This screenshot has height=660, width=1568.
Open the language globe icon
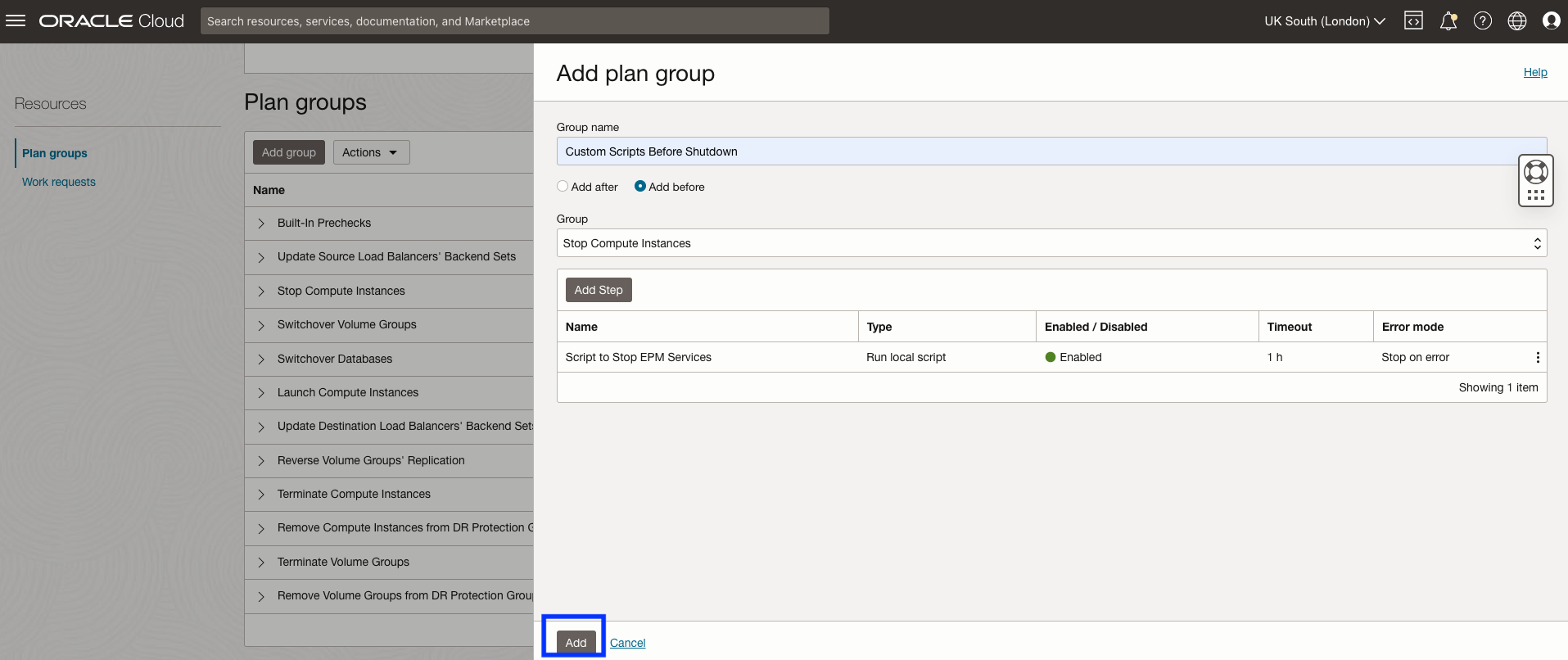[1517, 21]
